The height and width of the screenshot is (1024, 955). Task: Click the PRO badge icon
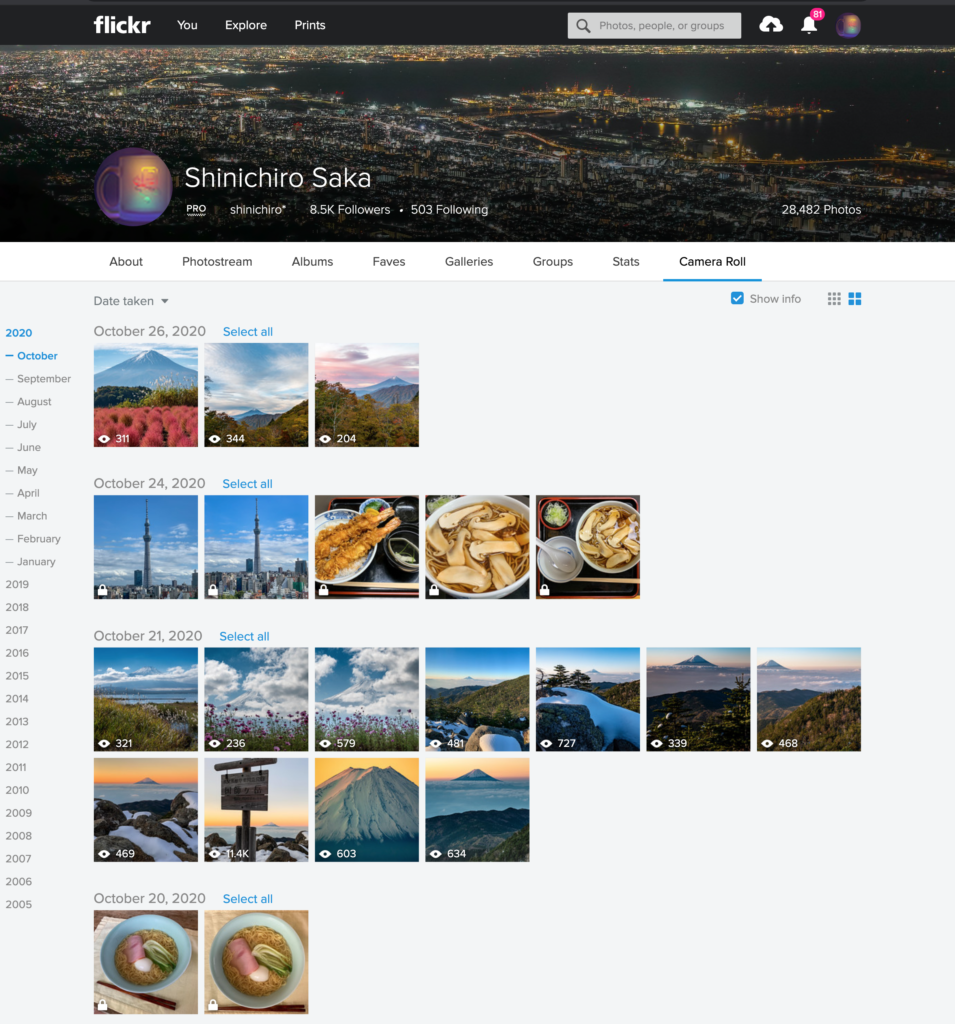[x=196, y=210]
